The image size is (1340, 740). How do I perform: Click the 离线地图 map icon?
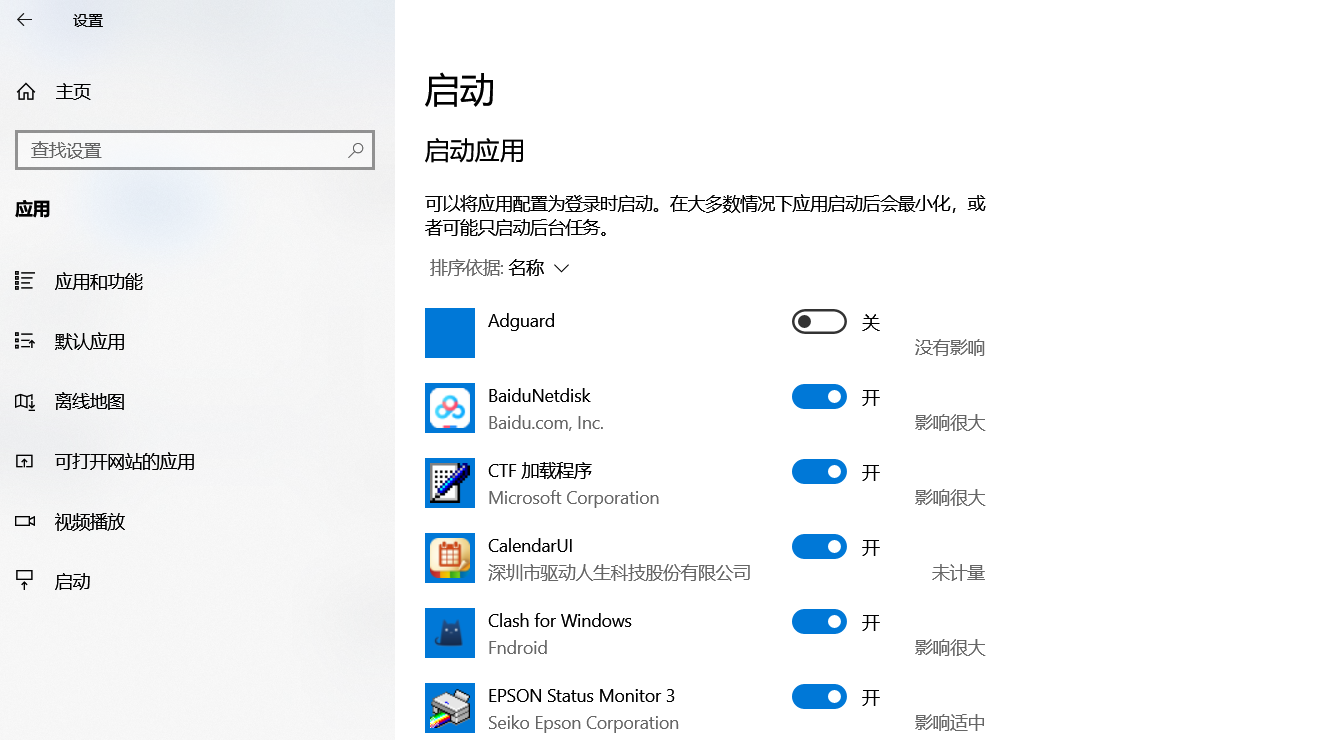(25, 401)
